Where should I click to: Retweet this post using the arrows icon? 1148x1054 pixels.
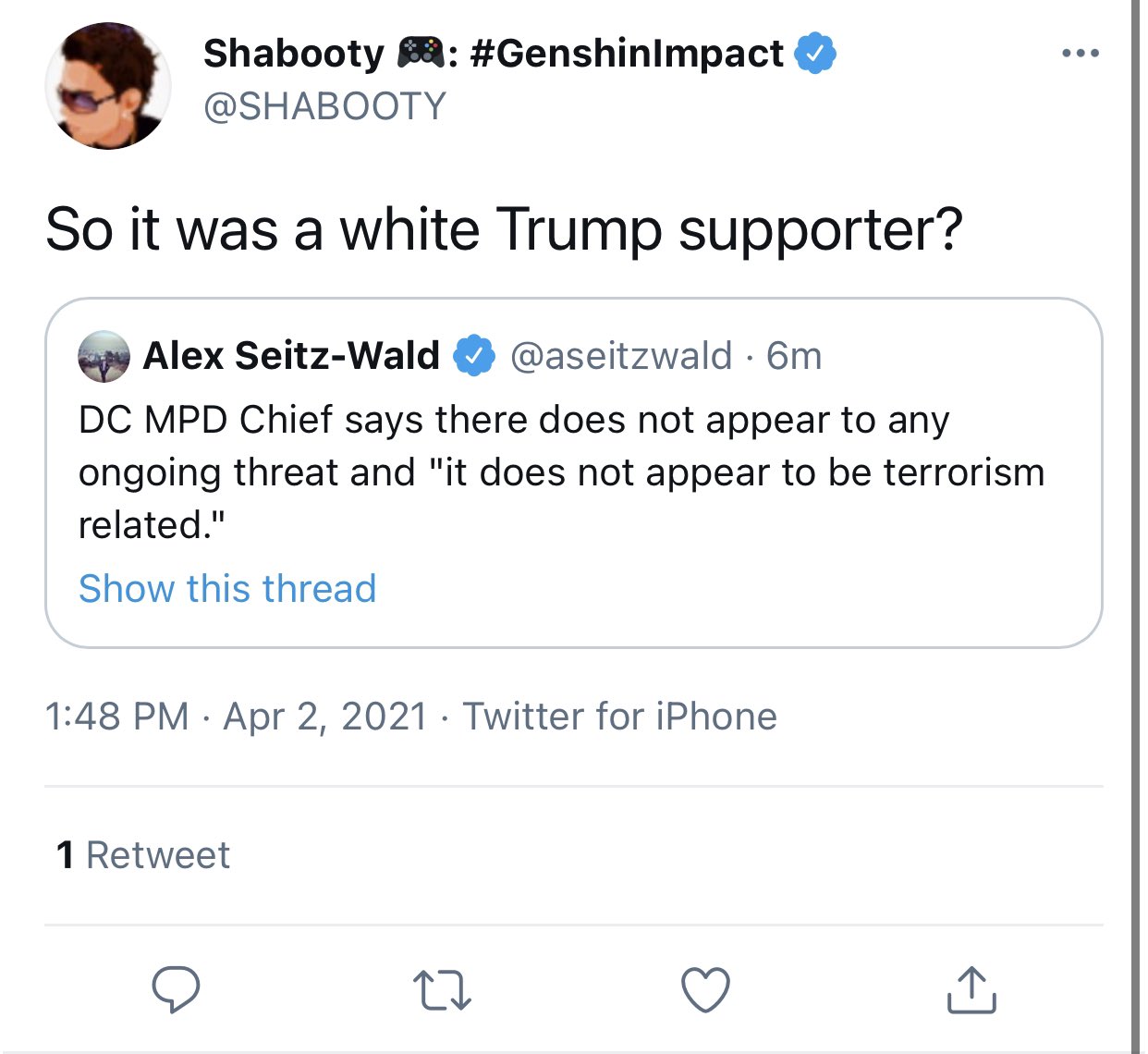coord(441,989)
